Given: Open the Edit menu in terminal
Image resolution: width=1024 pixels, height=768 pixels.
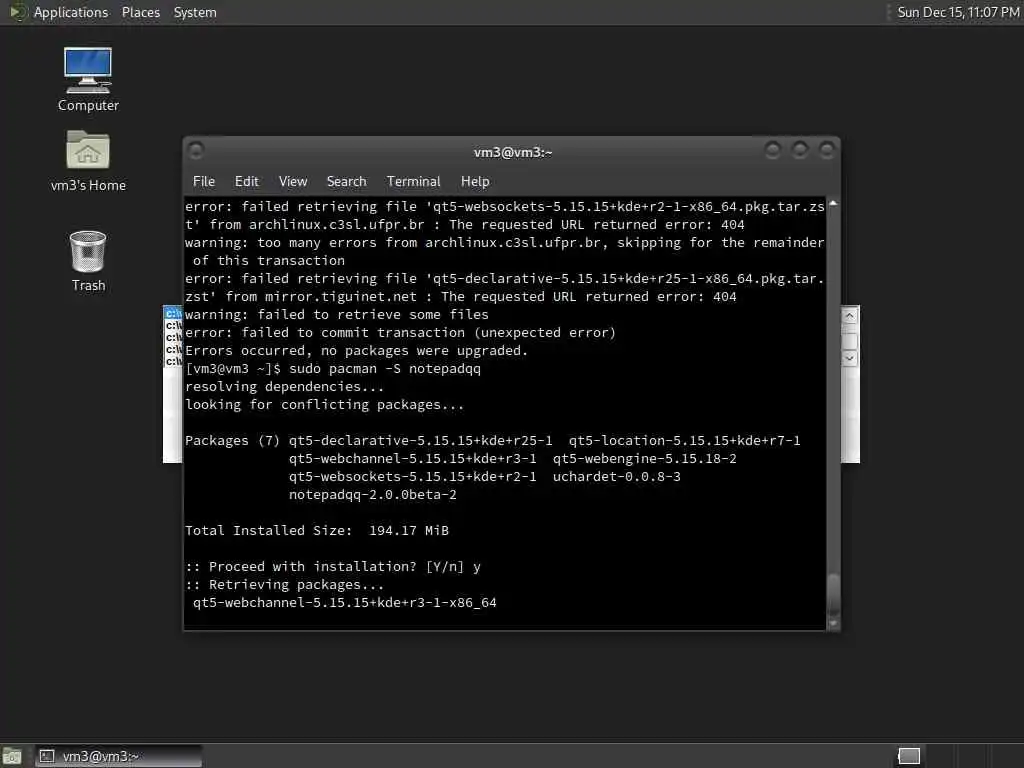Looking at the screenshot, I should click(246, 182).
